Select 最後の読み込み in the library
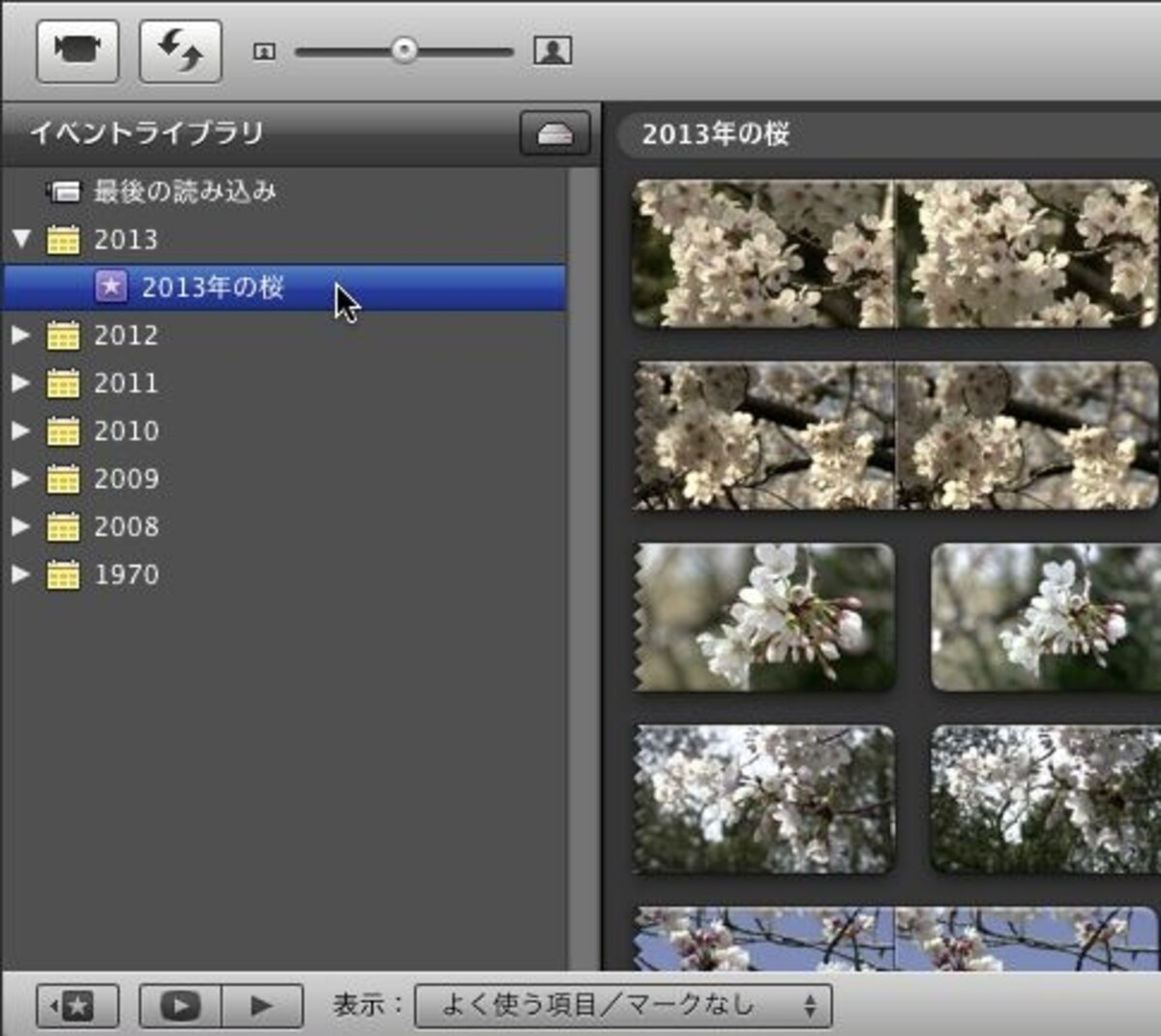The height and width of the screenshot is (1036, 1161). pyautogui.click(x=184, y=192)
